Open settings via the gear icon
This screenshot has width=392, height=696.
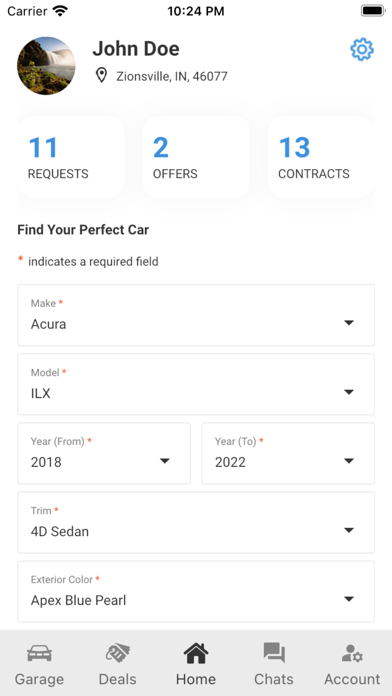tap(362, 49)
